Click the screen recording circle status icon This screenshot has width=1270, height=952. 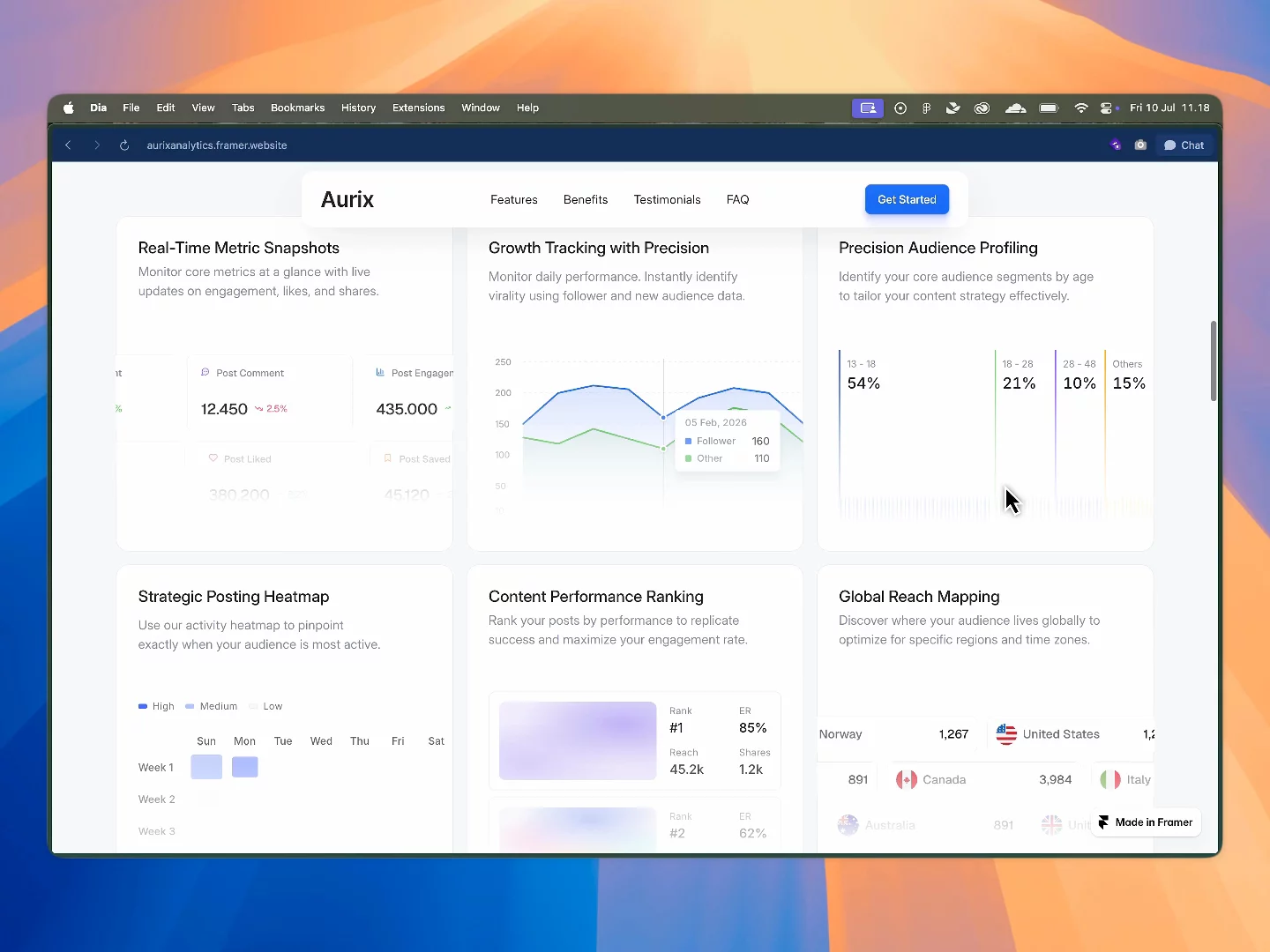coord(900,108)
